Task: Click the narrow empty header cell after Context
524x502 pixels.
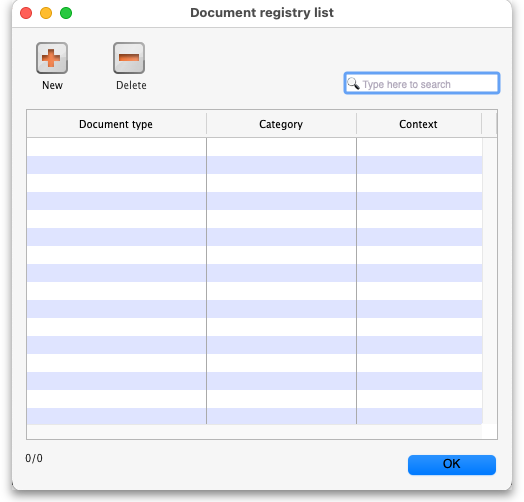Action: tap(489, 124)
